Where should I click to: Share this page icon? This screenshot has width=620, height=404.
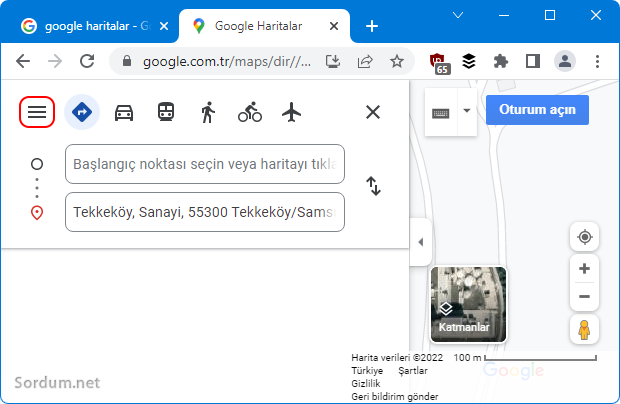[x=365, y=61]
